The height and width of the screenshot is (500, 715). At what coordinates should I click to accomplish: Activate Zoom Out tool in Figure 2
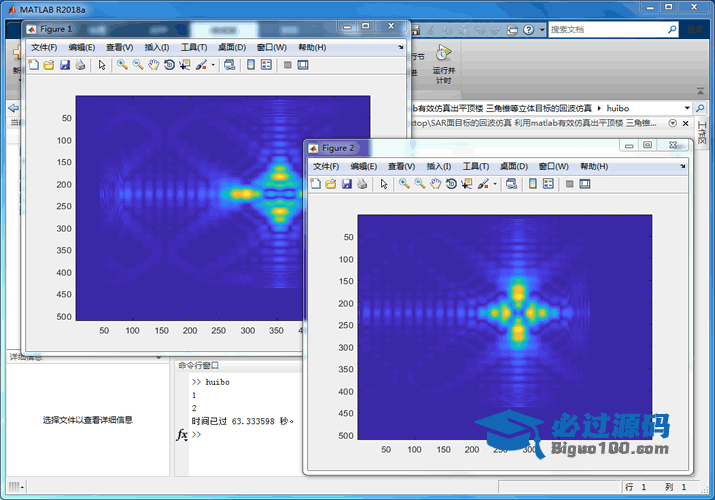coord(420,184)
